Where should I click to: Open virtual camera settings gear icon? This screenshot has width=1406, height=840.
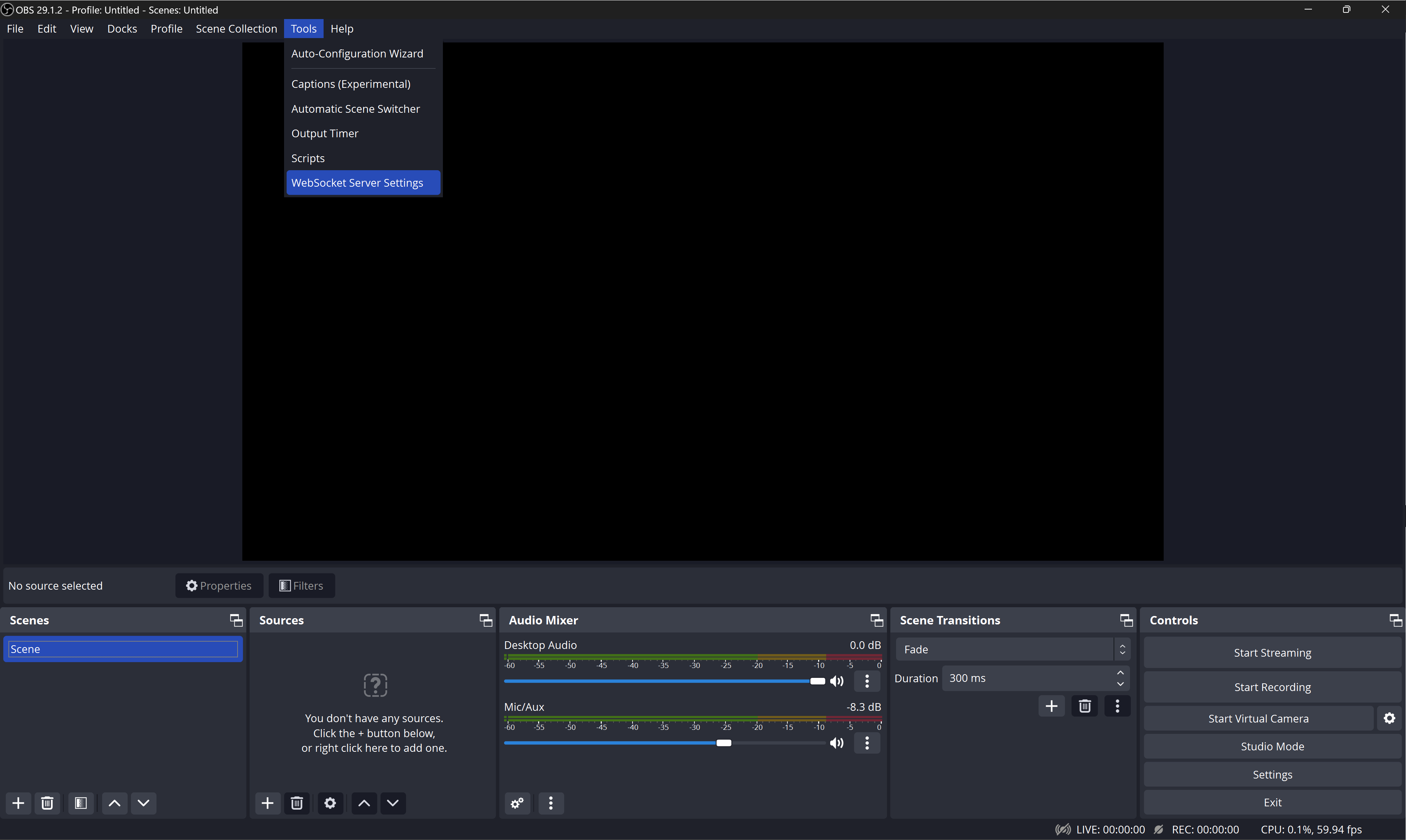tap(1389, 718)
